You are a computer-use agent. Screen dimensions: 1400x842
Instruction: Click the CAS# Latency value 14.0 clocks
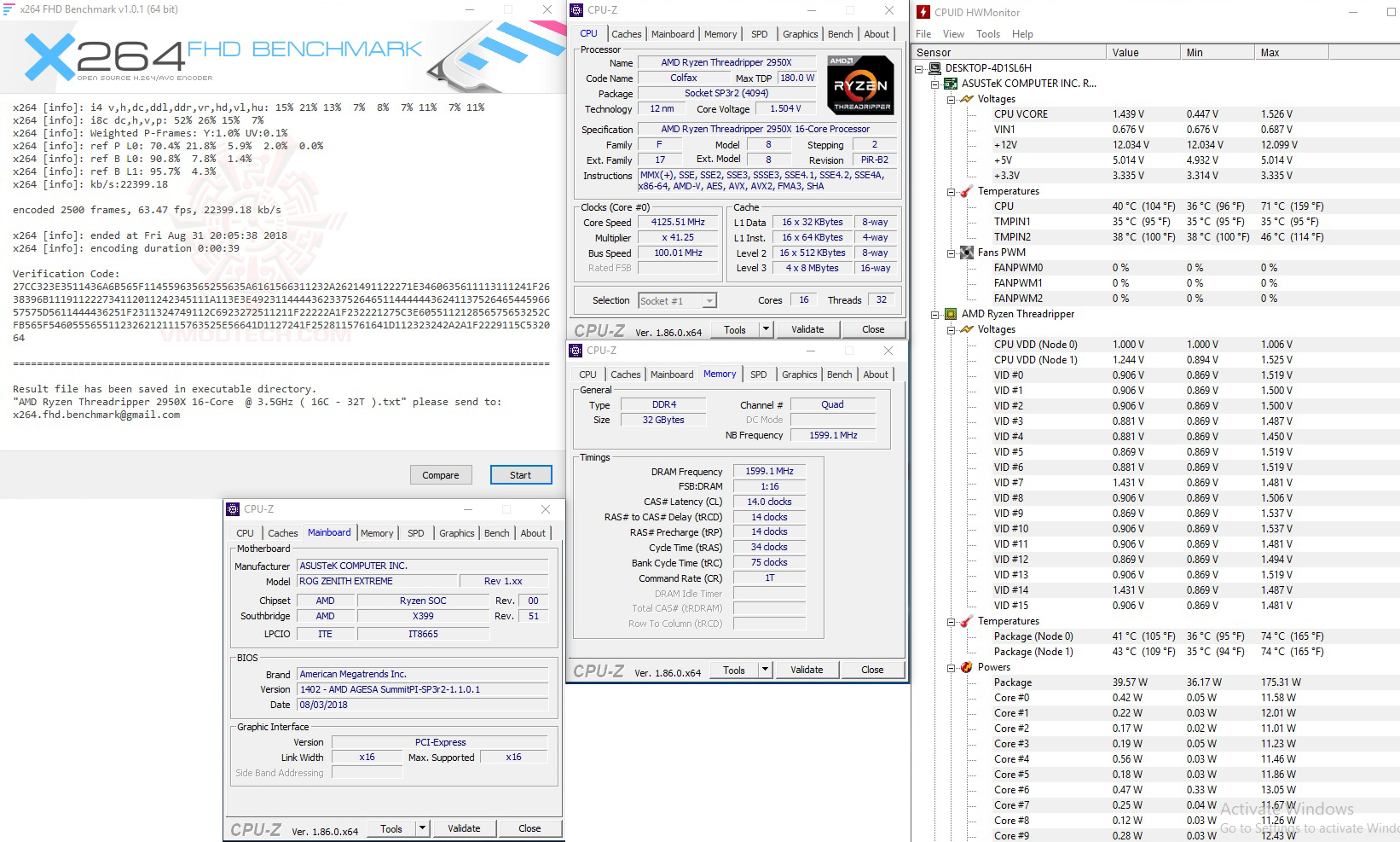coord(769,502)
